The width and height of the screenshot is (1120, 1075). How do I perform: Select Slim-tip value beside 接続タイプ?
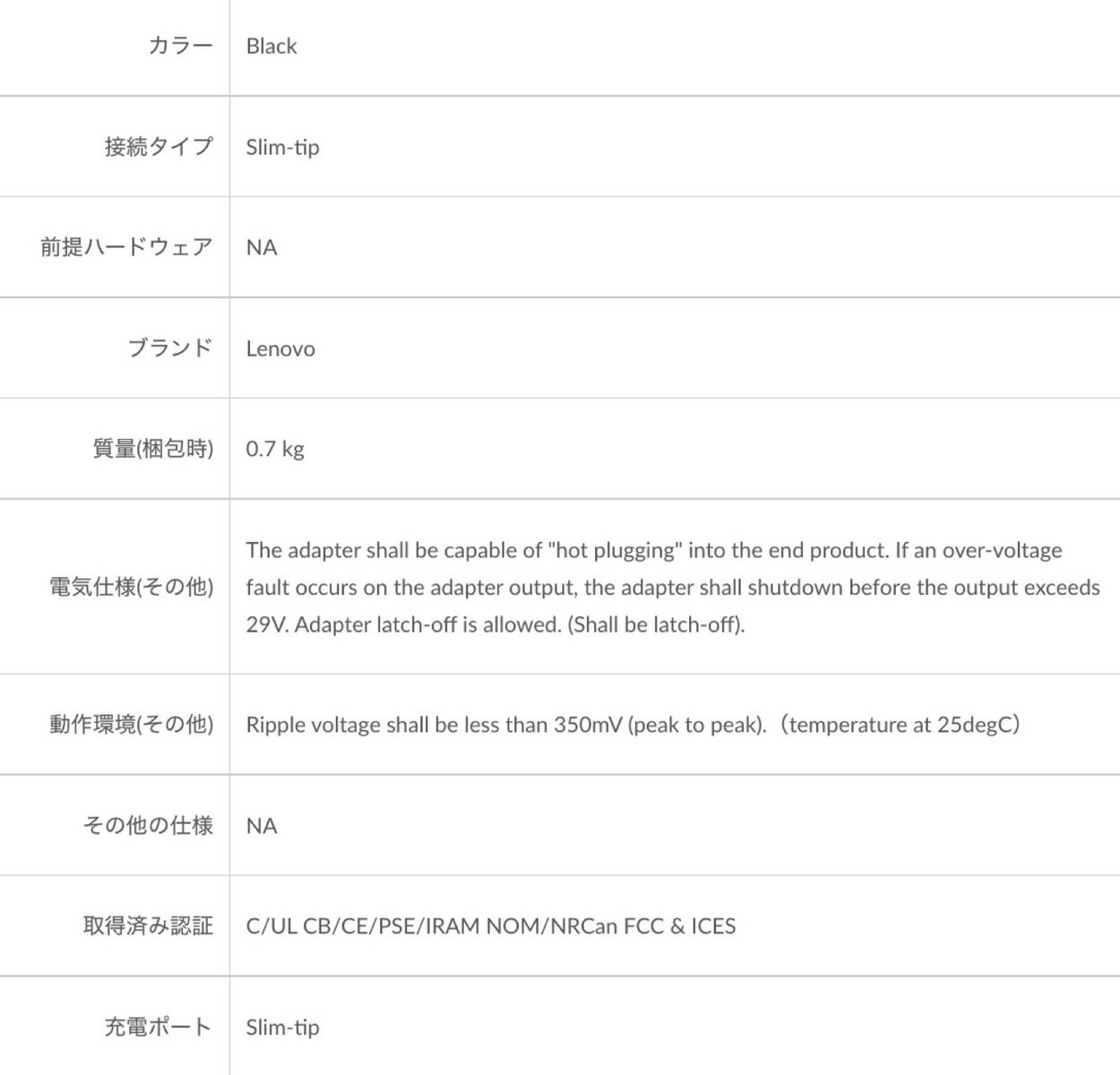click(x=282, y=147)
